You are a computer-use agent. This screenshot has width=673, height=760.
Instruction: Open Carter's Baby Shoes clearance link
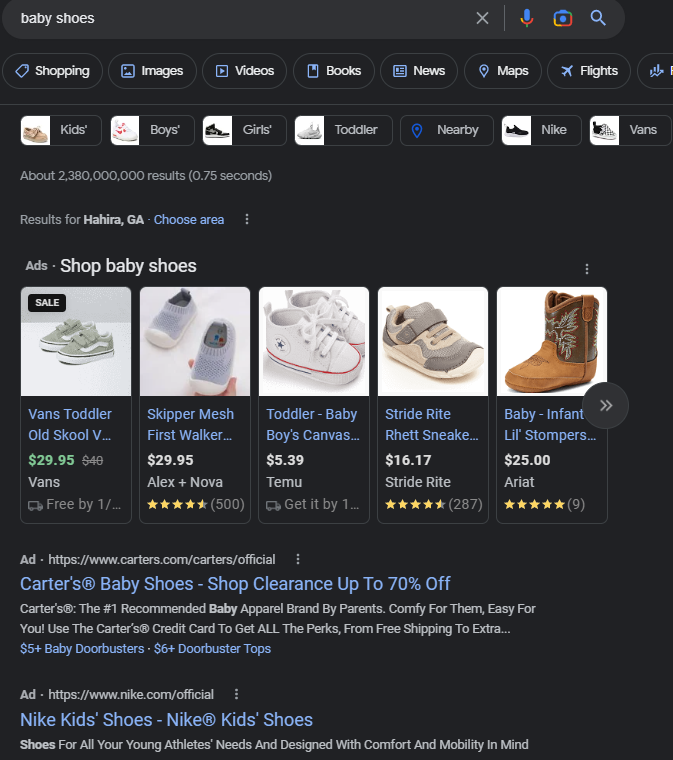click(235, 584)
